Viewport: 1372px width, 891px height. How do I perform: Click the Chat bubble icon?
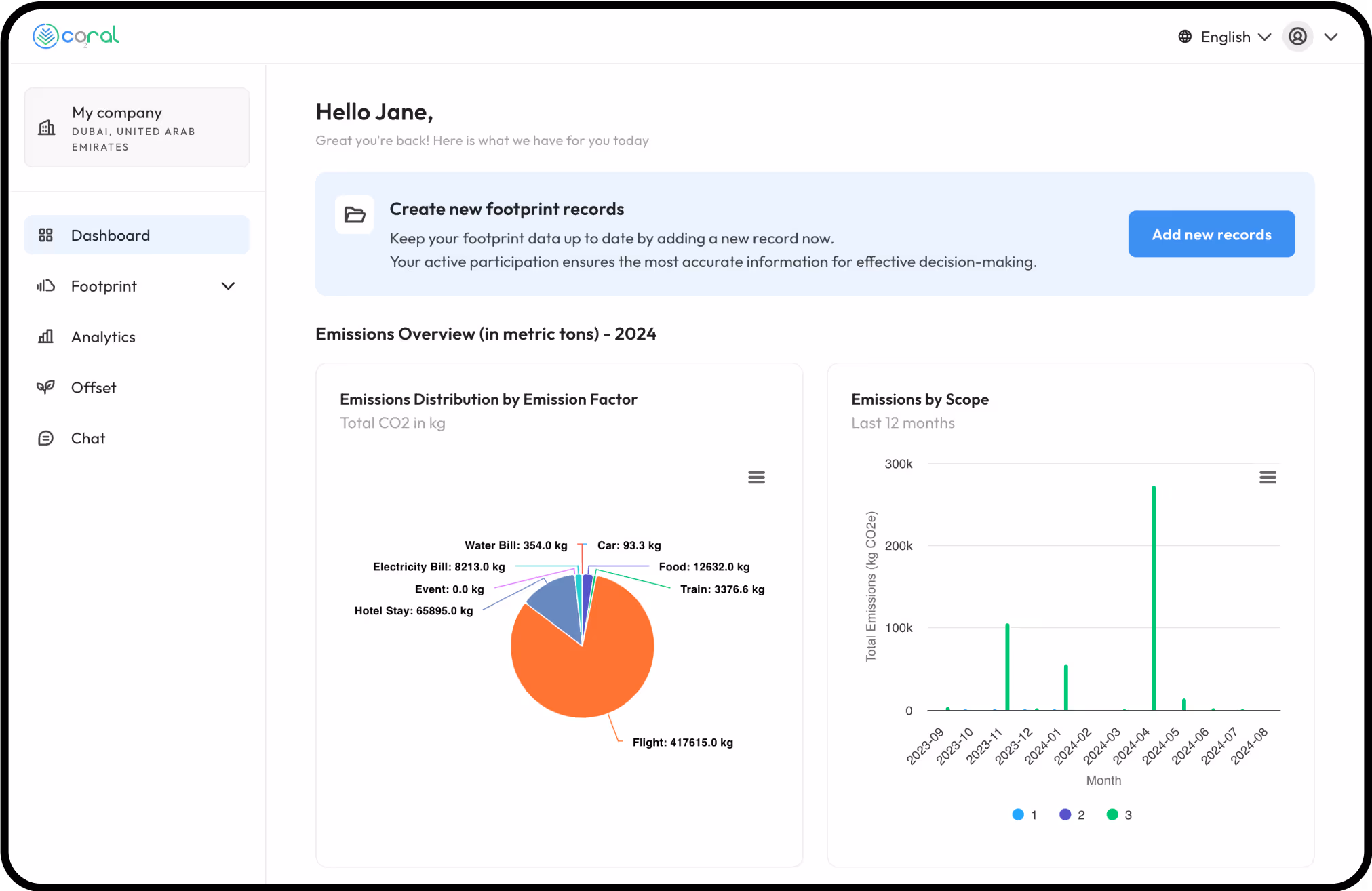click(45, 438)
